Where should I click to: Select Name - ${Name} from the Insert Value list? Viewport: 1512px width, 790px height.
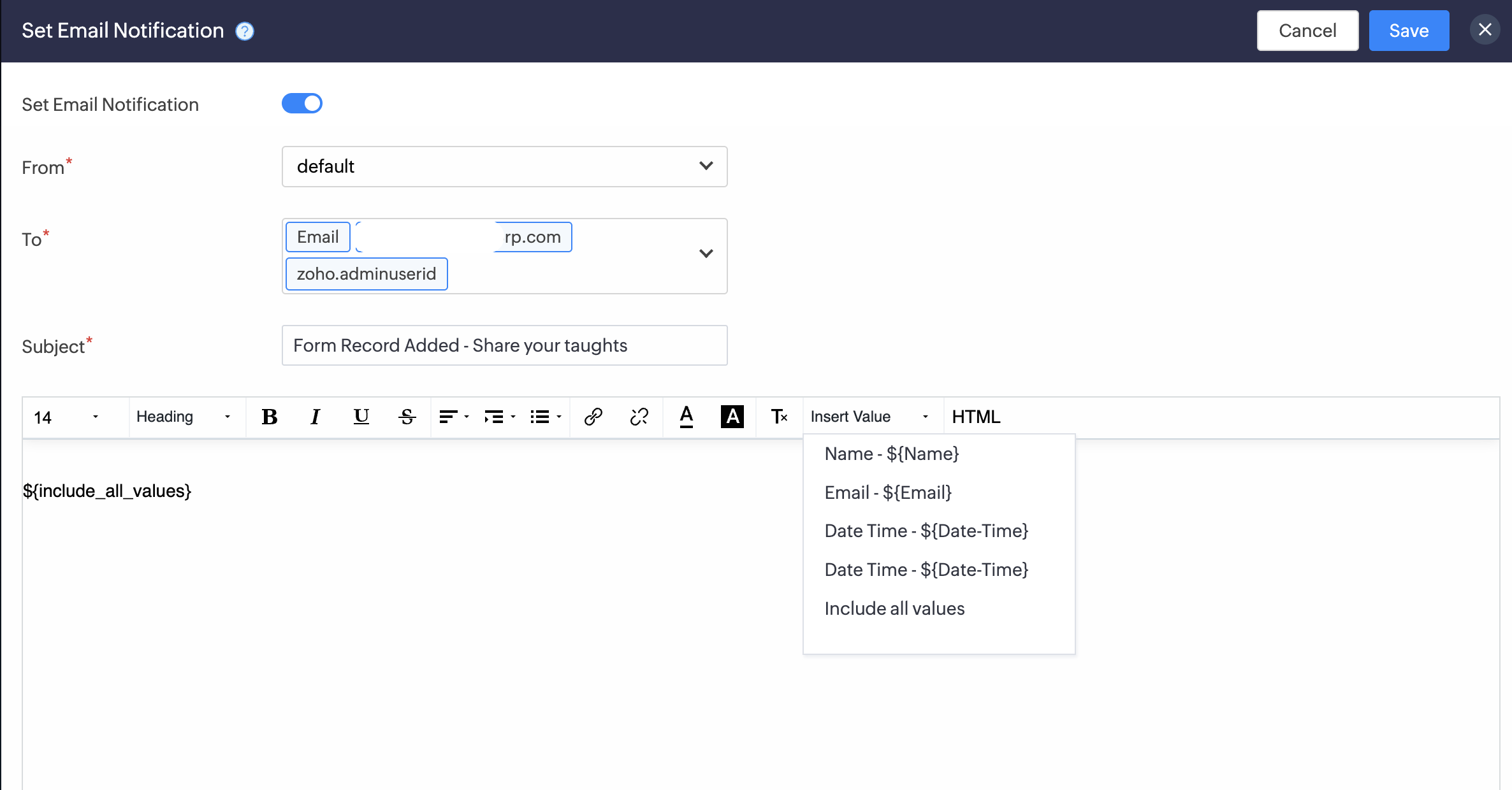tap(891, 454)
